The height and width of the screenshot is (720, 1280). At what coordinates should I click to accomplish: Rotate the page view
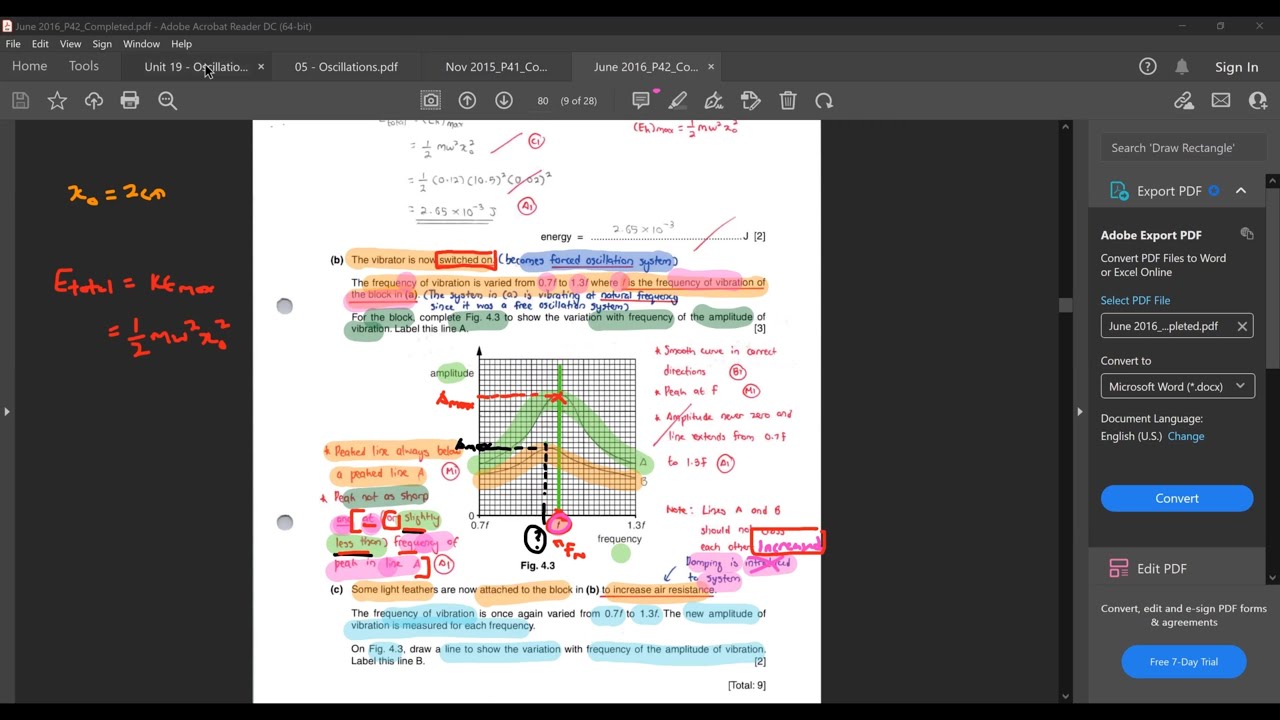824,100
